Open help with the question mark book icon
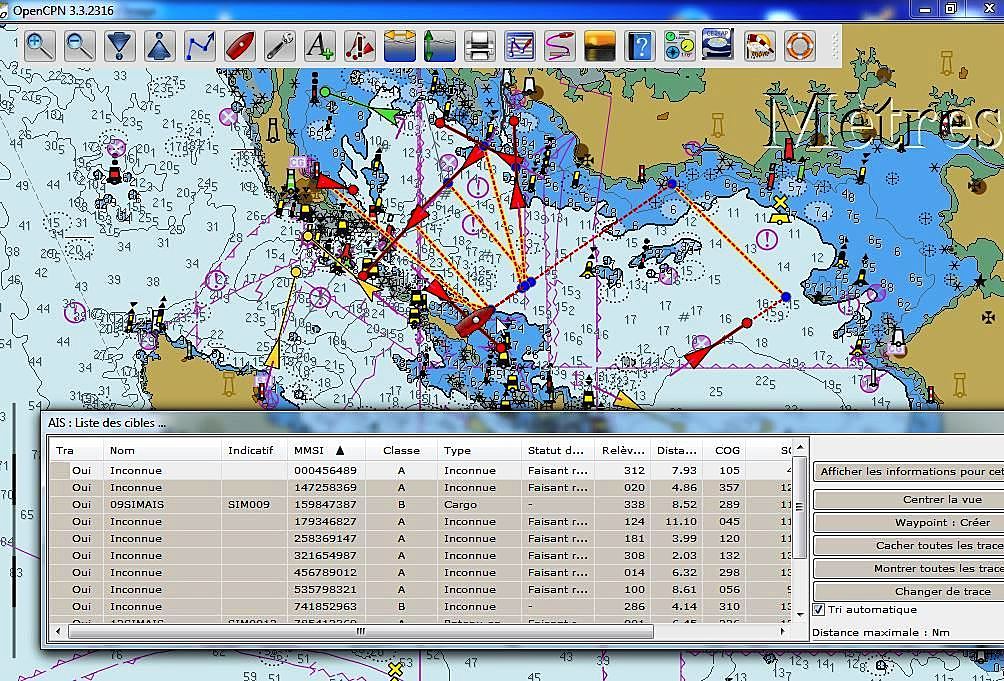The height and width of the screenshot is (681, 1004). pyautogui.click(x=640, y=46)
